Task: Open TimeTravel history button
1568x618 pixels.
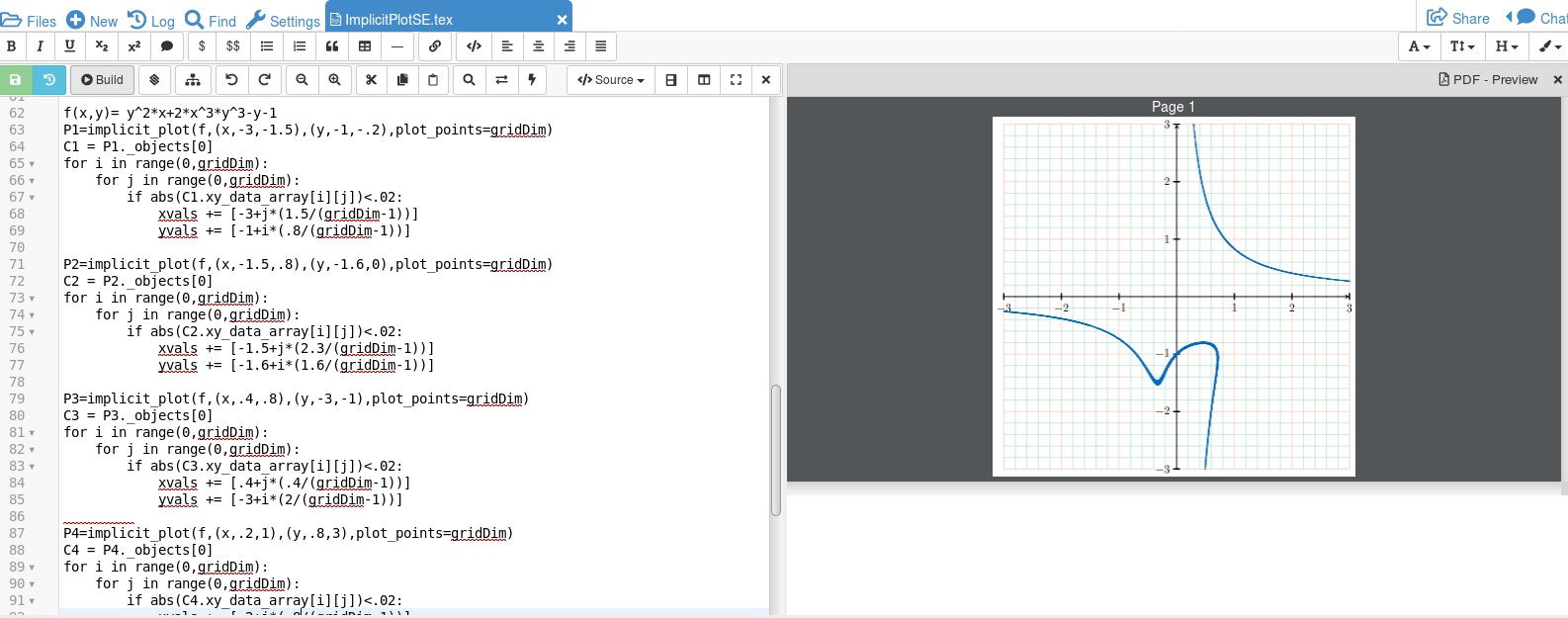Action: coord(48,80)
